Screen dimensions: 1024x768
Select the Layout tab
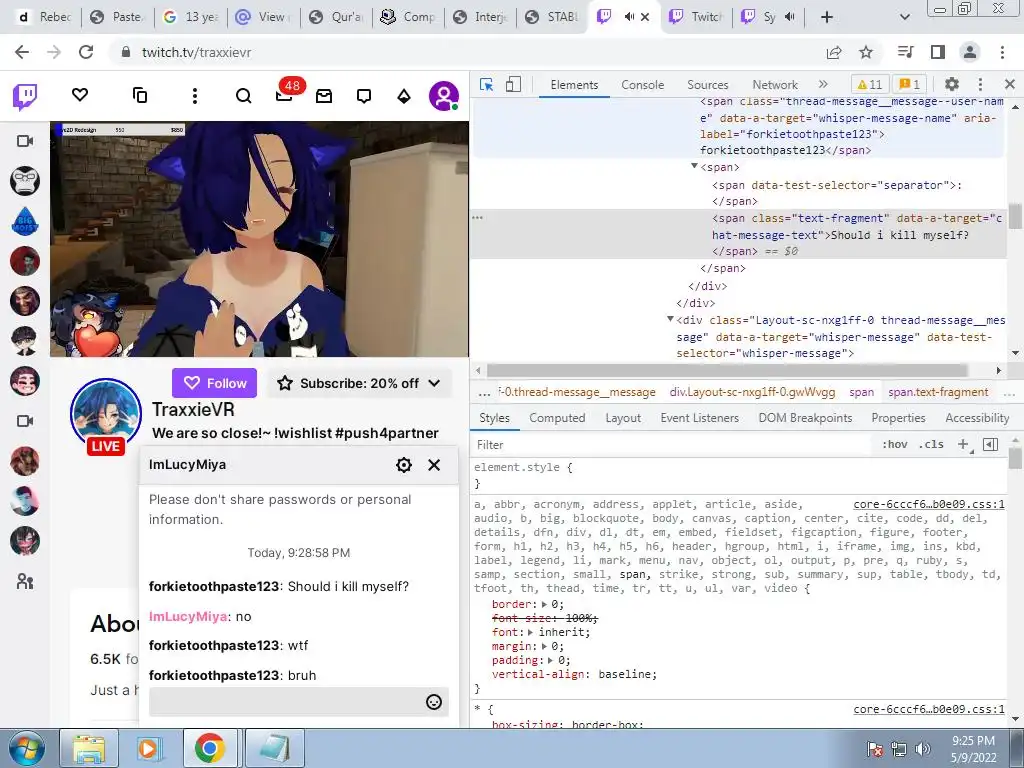pyautogui.click(x=623, y=418)
